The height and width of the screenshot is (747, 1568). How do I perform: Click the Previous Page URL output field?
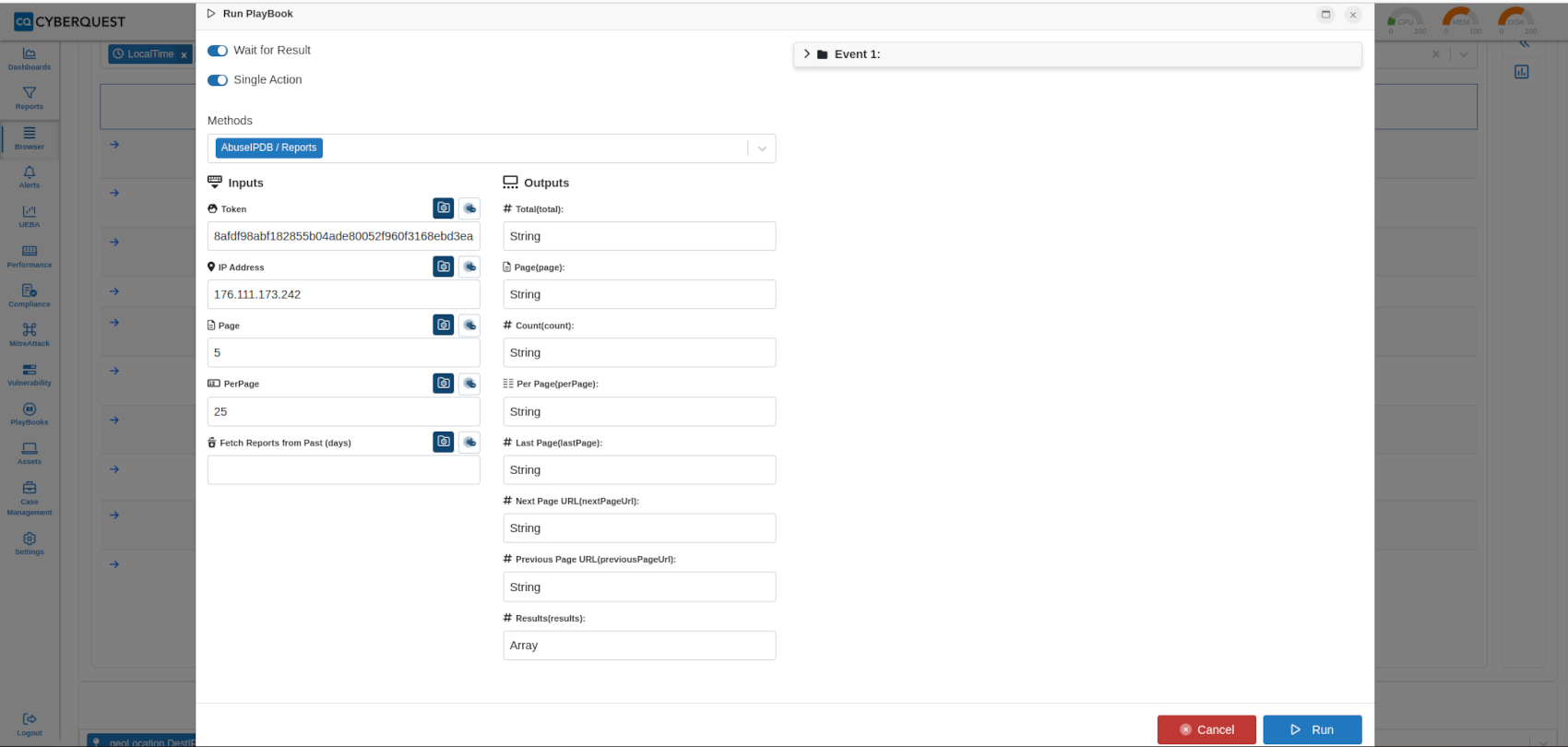coord(639,587)
